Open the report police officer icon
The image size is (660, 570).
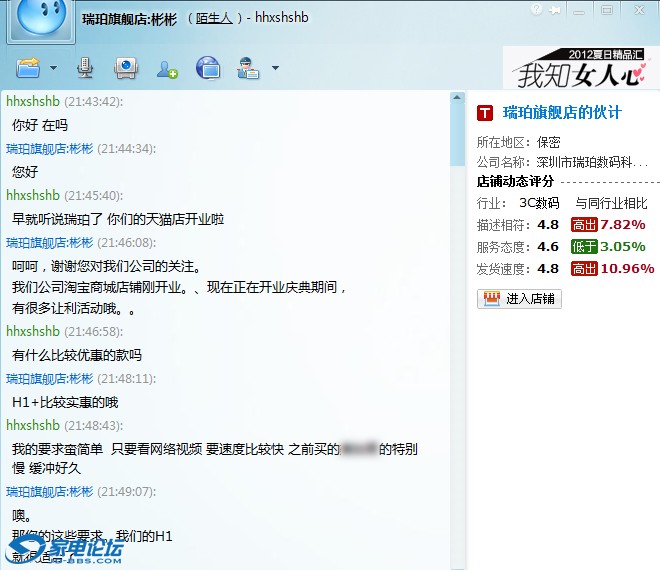coord(248,68)
